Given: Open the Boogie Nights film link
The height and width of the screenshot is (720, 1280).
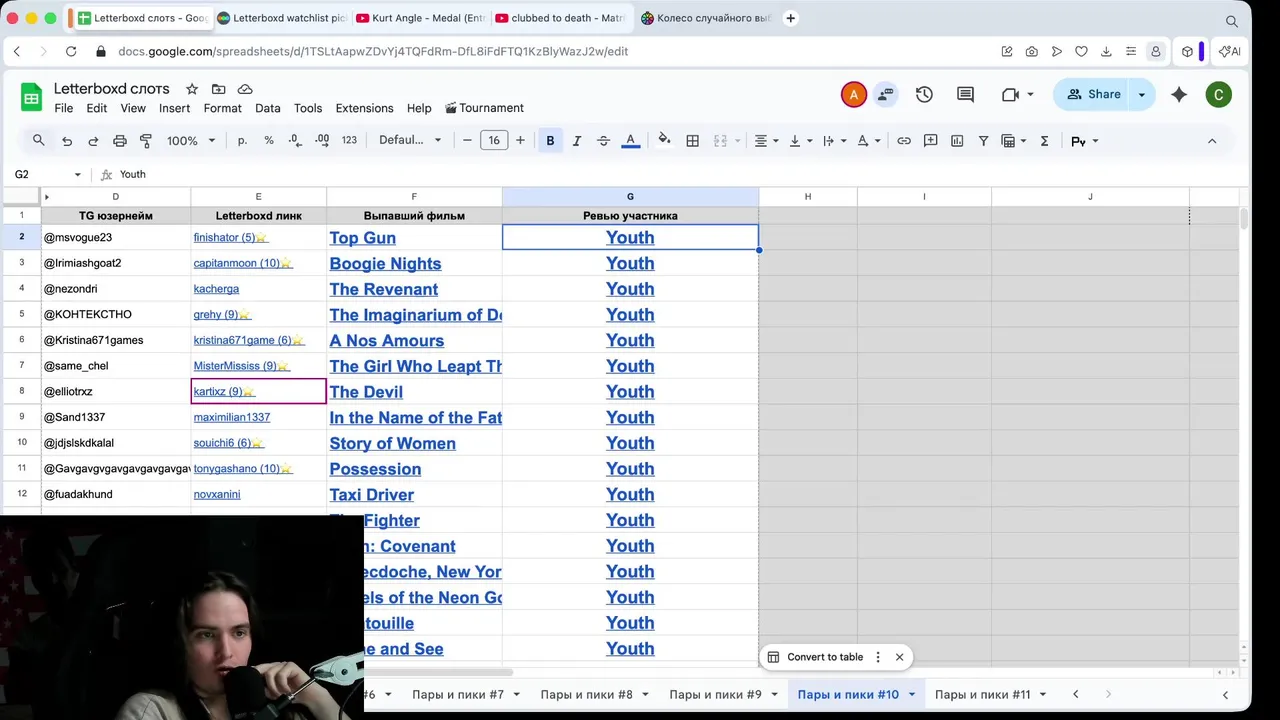Looking at the screenshot, I should pos(385,264).
